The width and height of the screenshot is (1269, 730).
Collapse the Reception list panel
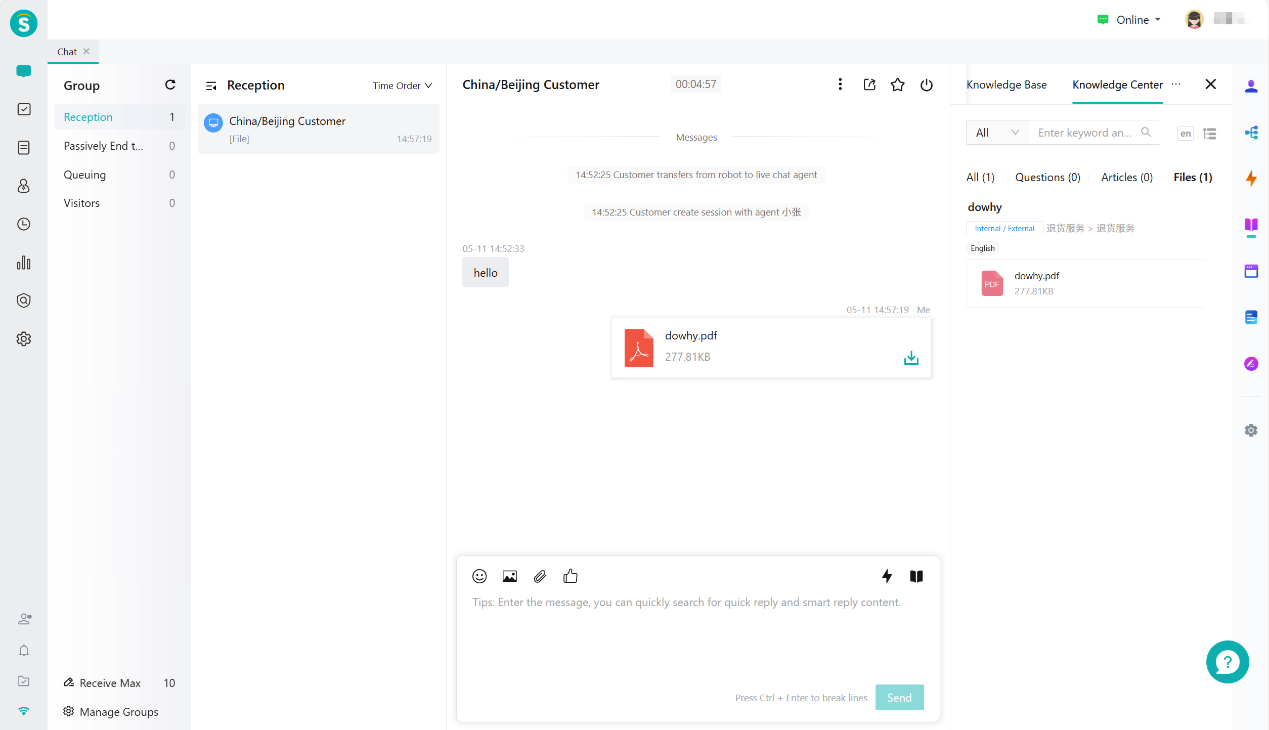pyautogui.click(x=211, y=86)
